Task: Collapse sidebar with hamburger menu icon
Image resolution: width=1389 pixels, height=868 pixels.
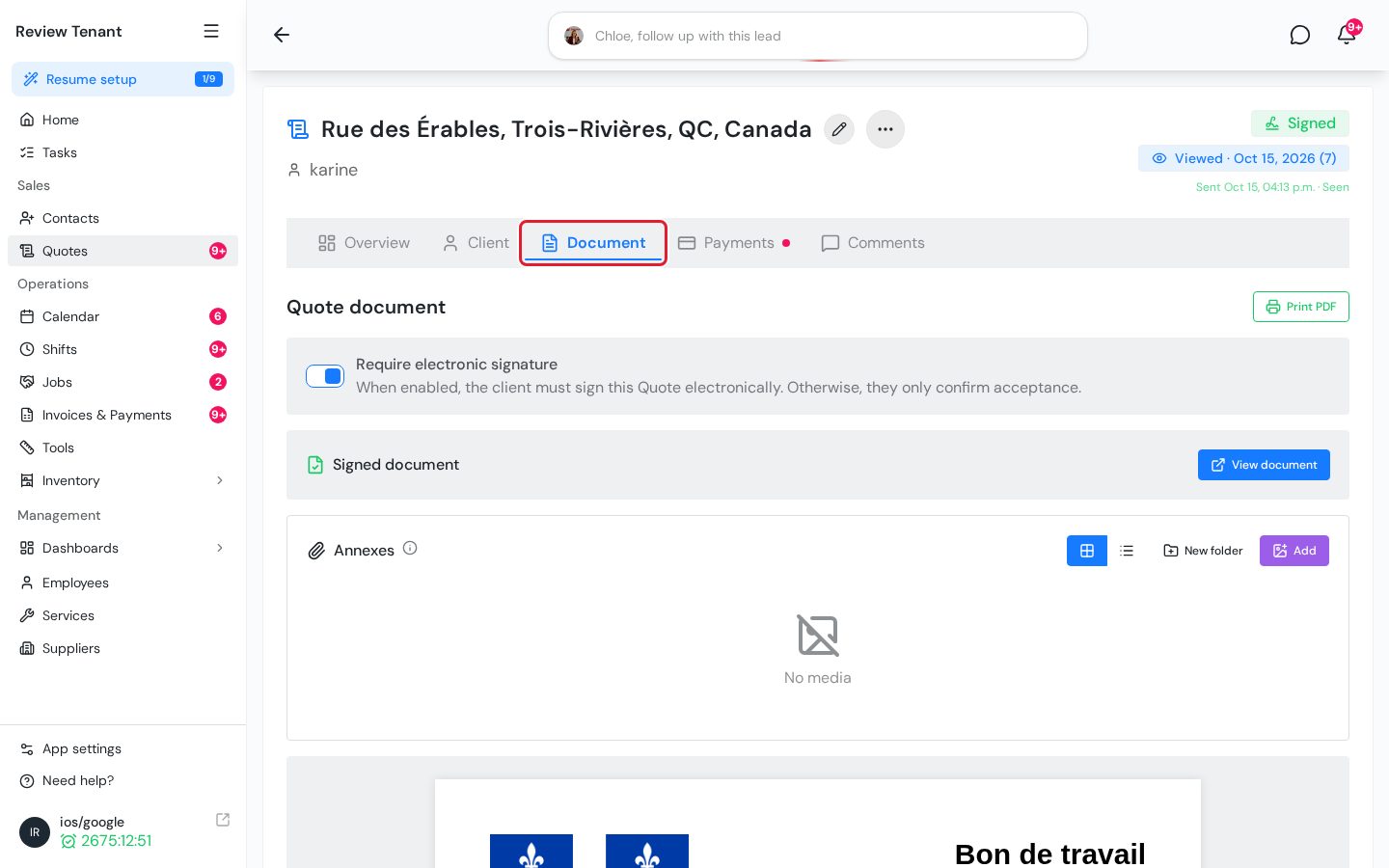Action: (x=211, y=31)
